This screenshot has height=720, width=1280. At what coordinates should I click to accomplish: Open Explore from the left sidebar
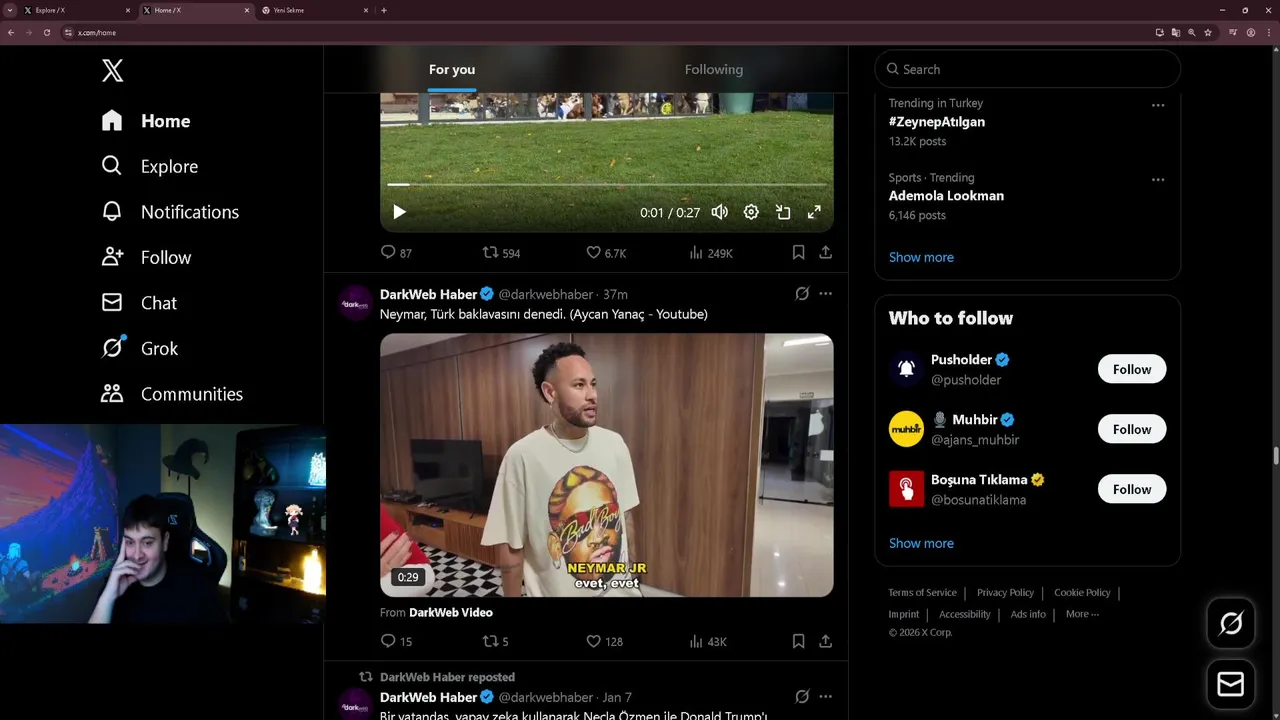(150, 166)
